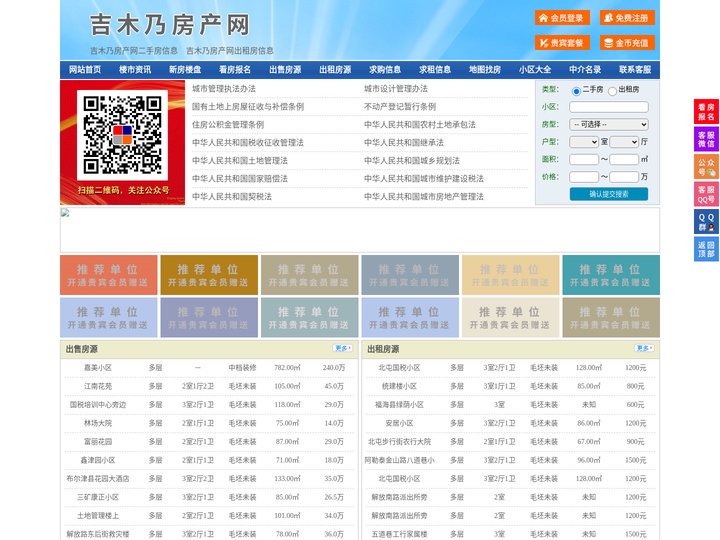The image size is (720, 540).
Task: Click the 吉木乃房产网 site logo
Action: point(169,25)
